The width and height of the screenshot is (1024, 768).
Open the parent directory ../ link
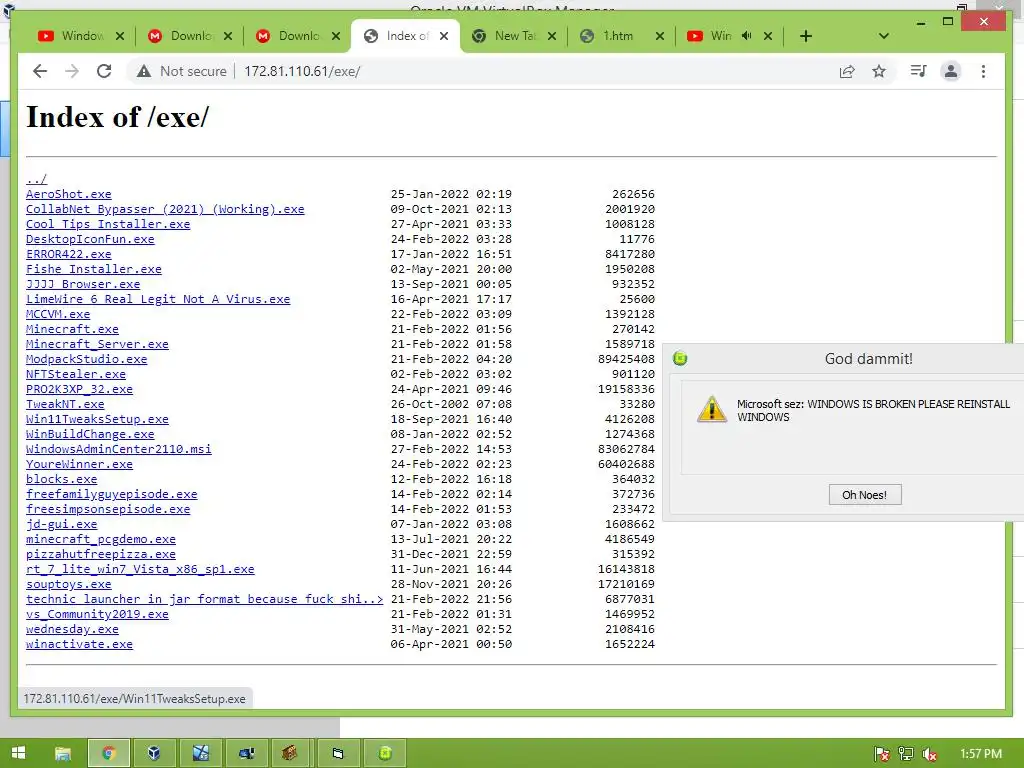click(37, 179)
